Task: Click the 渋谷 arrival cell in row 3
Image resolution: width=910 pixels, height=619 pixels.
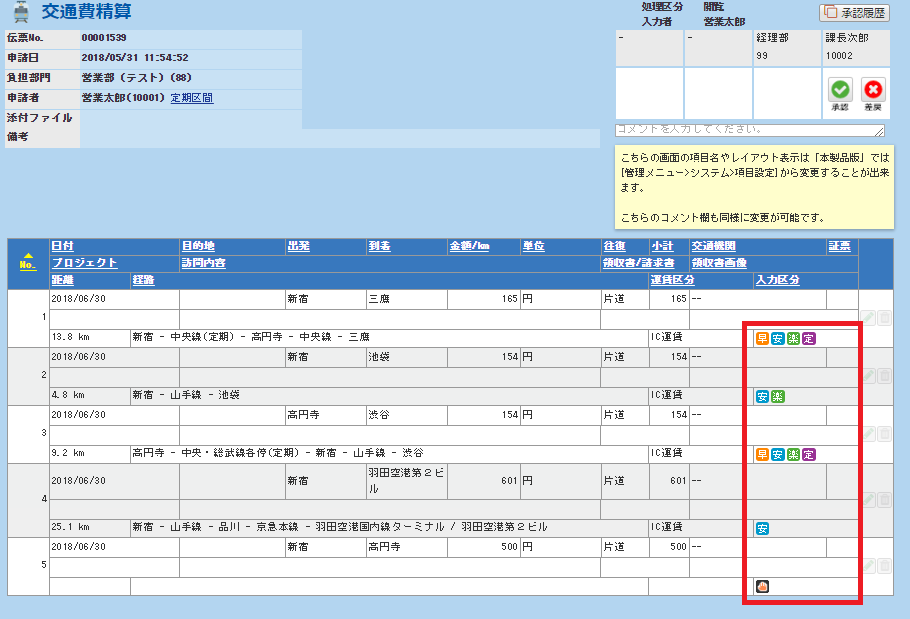Action: (x=406, y=415)
